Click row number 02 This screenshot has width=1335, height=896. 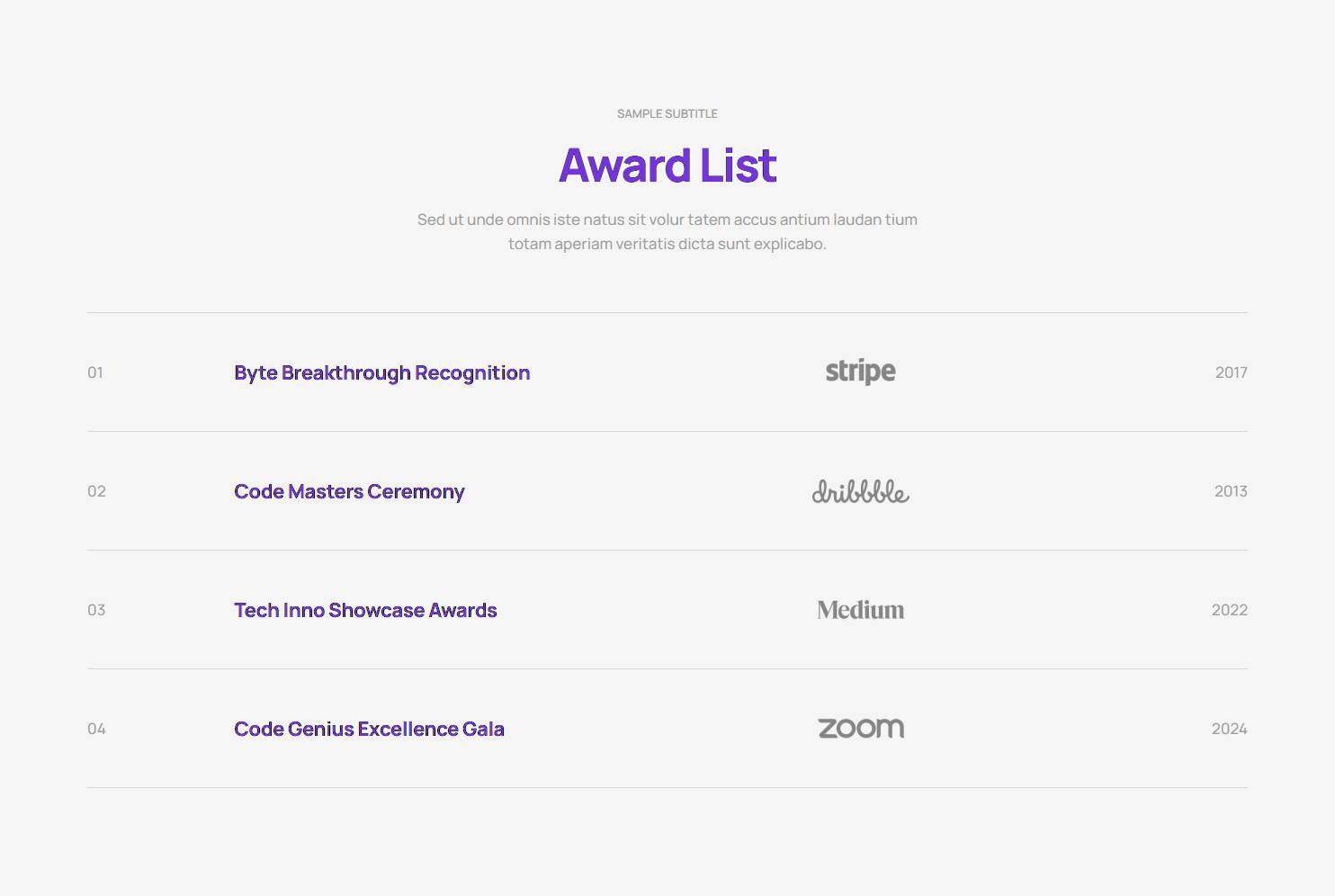pos(96,491)
